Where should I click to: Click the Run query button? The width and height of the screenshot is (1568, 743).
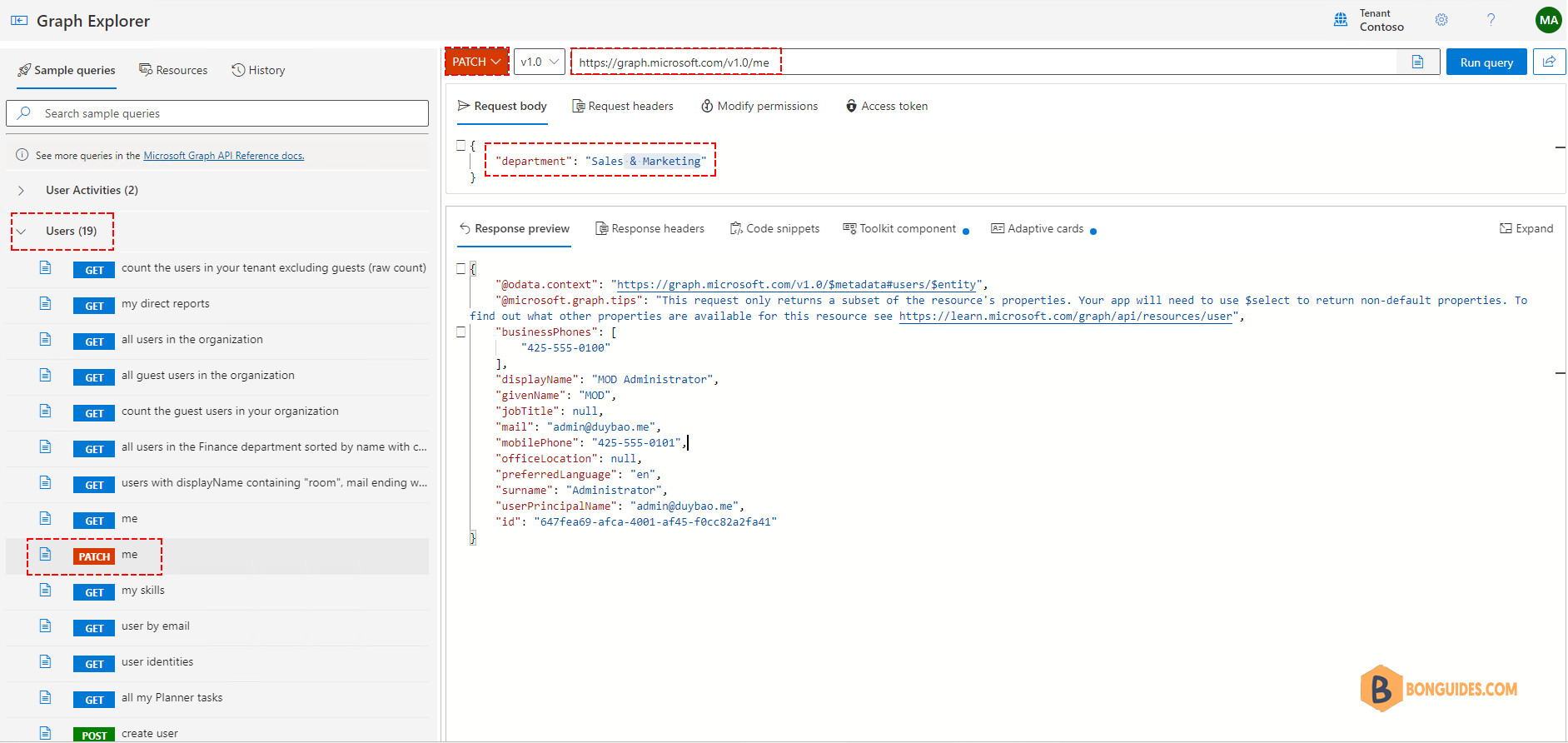point(1486,62)
